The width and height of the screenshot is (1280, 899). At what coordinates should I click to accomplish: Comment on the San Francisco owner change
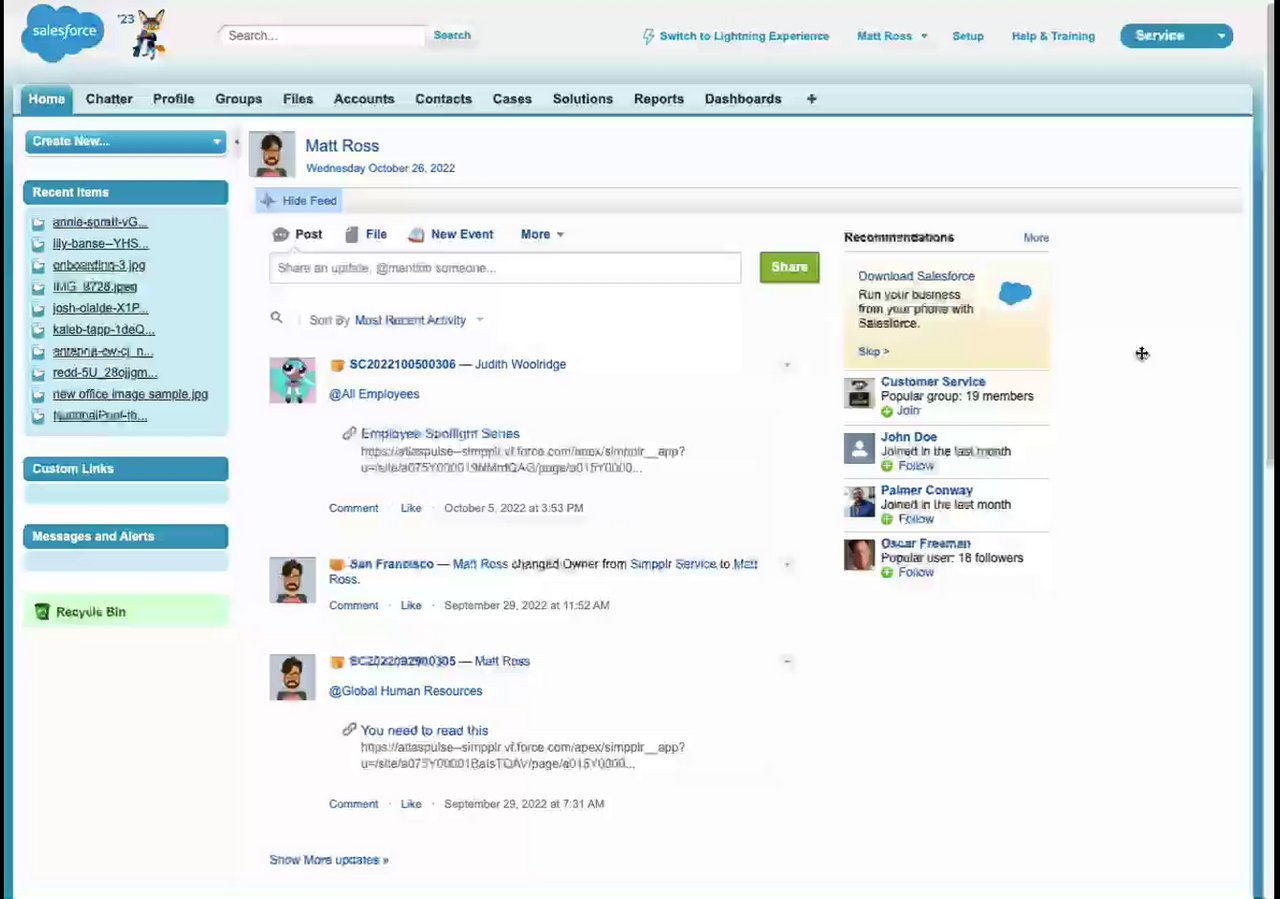353,605
